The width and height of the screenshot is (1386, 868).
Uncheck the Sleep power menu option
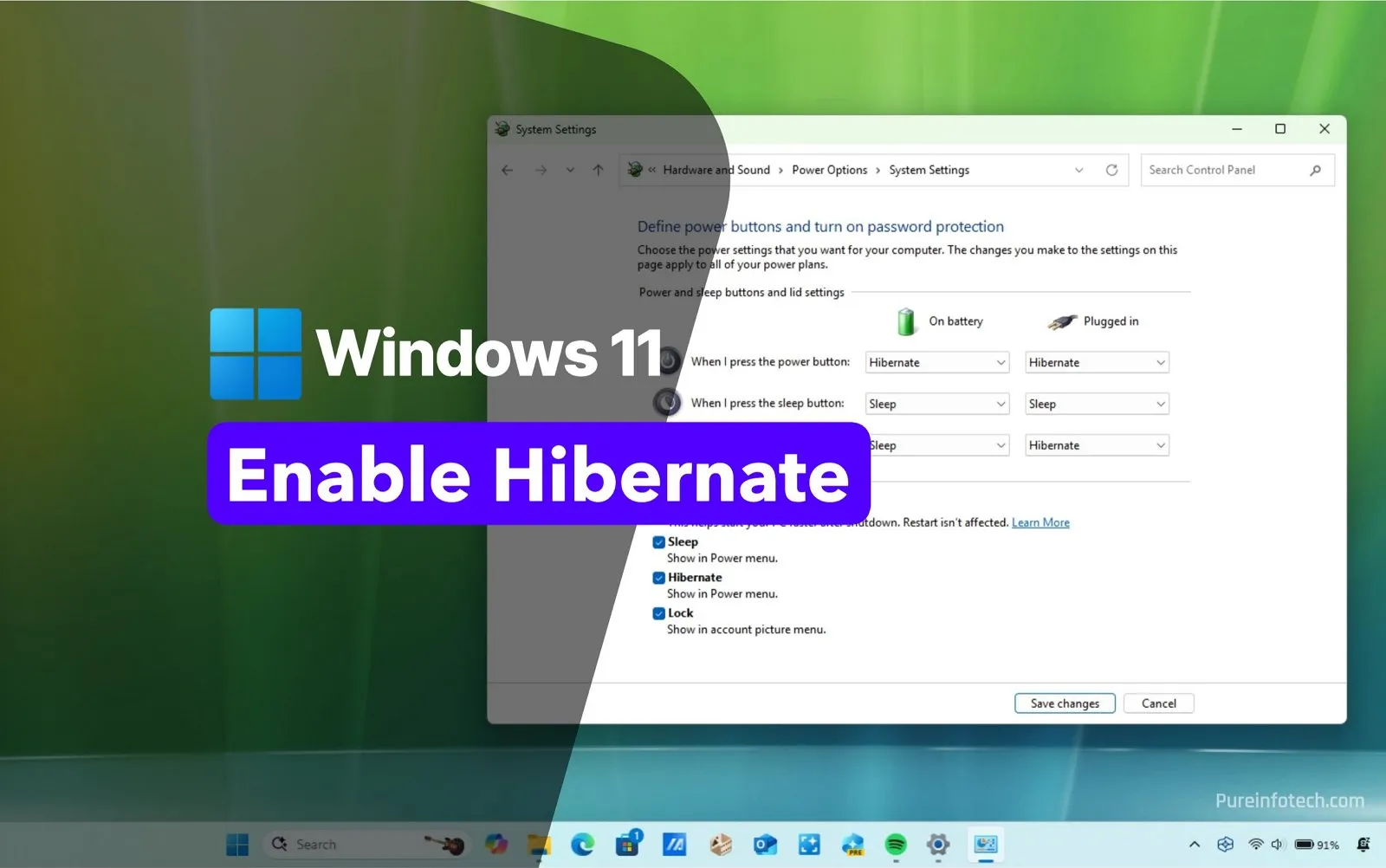659,541
